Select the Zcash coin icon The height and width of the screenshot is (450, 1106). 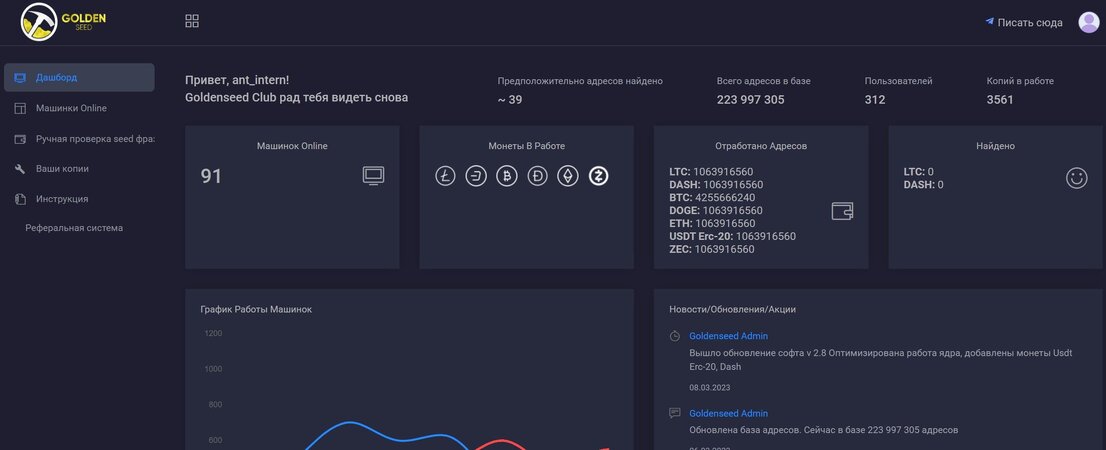pyautogui.click(x=599, y=176)
